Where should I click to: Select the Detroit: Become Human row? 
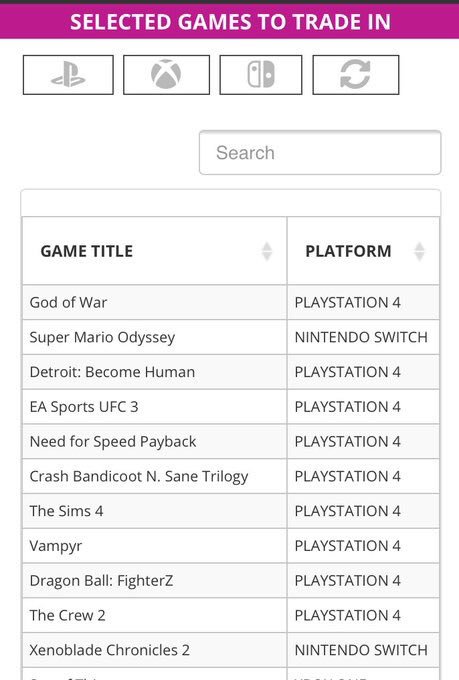231,372
